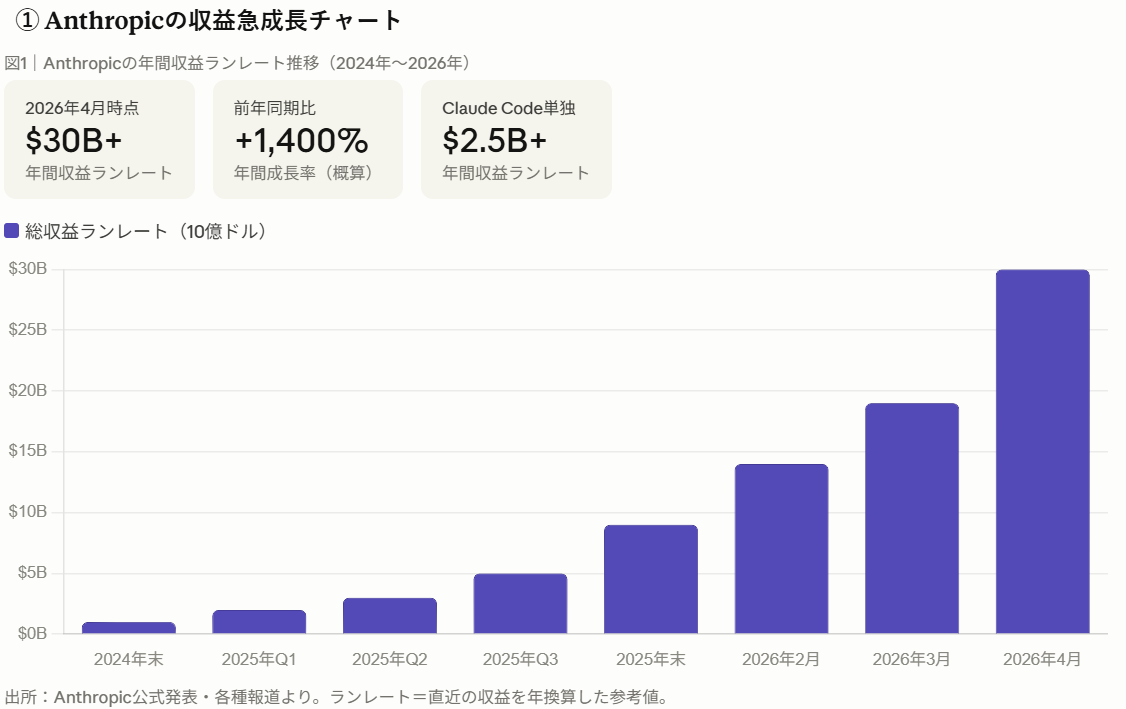Click the 2025年Q1 bar
Viewport: 1126px width, 709px height.
[x=259, y=622]
